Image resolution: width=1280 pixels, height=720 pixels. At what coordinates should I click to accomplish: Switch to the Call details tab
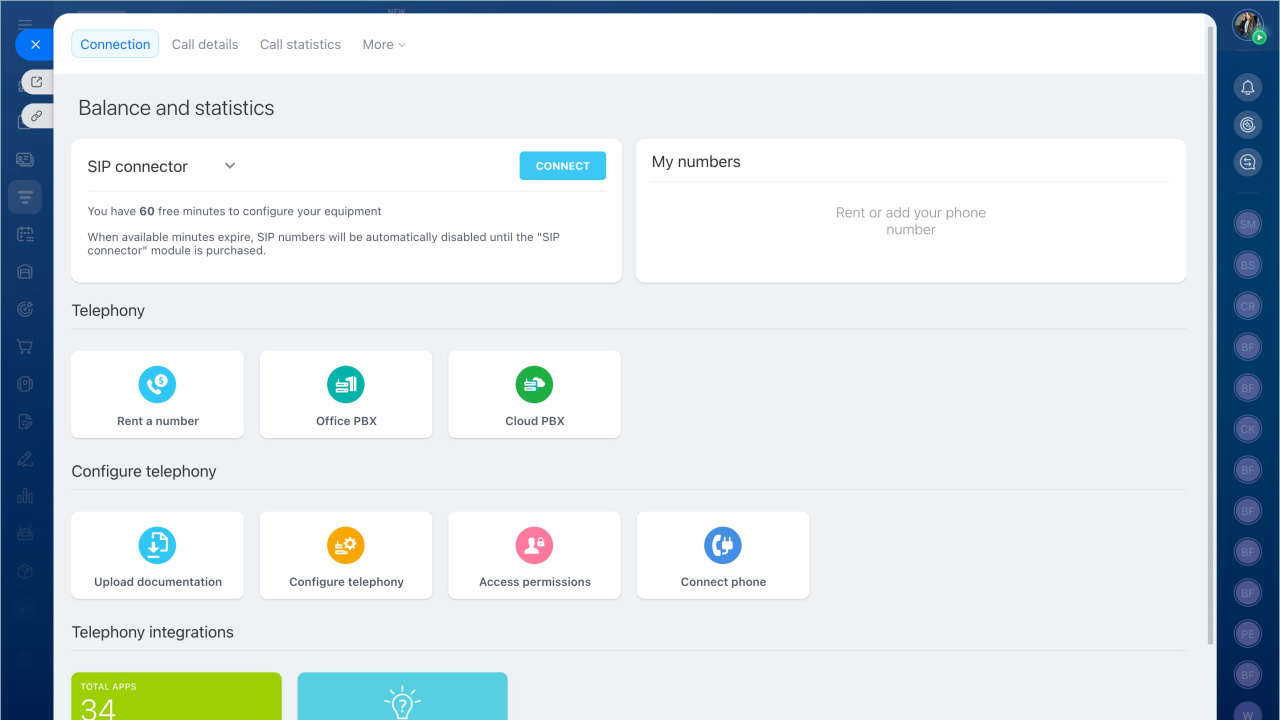[x=205, y=45]
